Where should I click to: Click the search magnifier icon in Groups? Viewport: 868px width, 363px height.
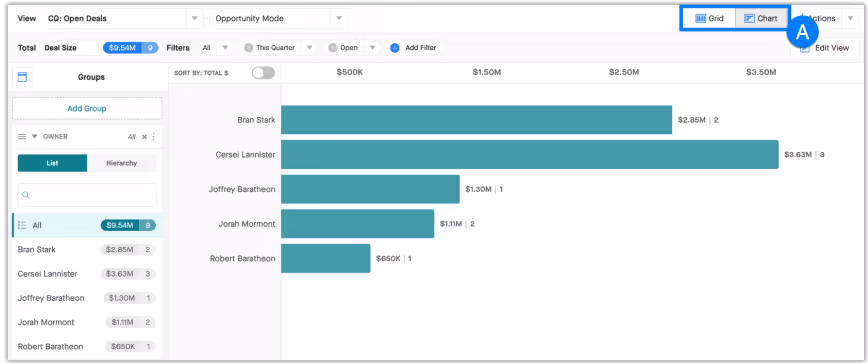pyautogui.click(x=26, y=195)
